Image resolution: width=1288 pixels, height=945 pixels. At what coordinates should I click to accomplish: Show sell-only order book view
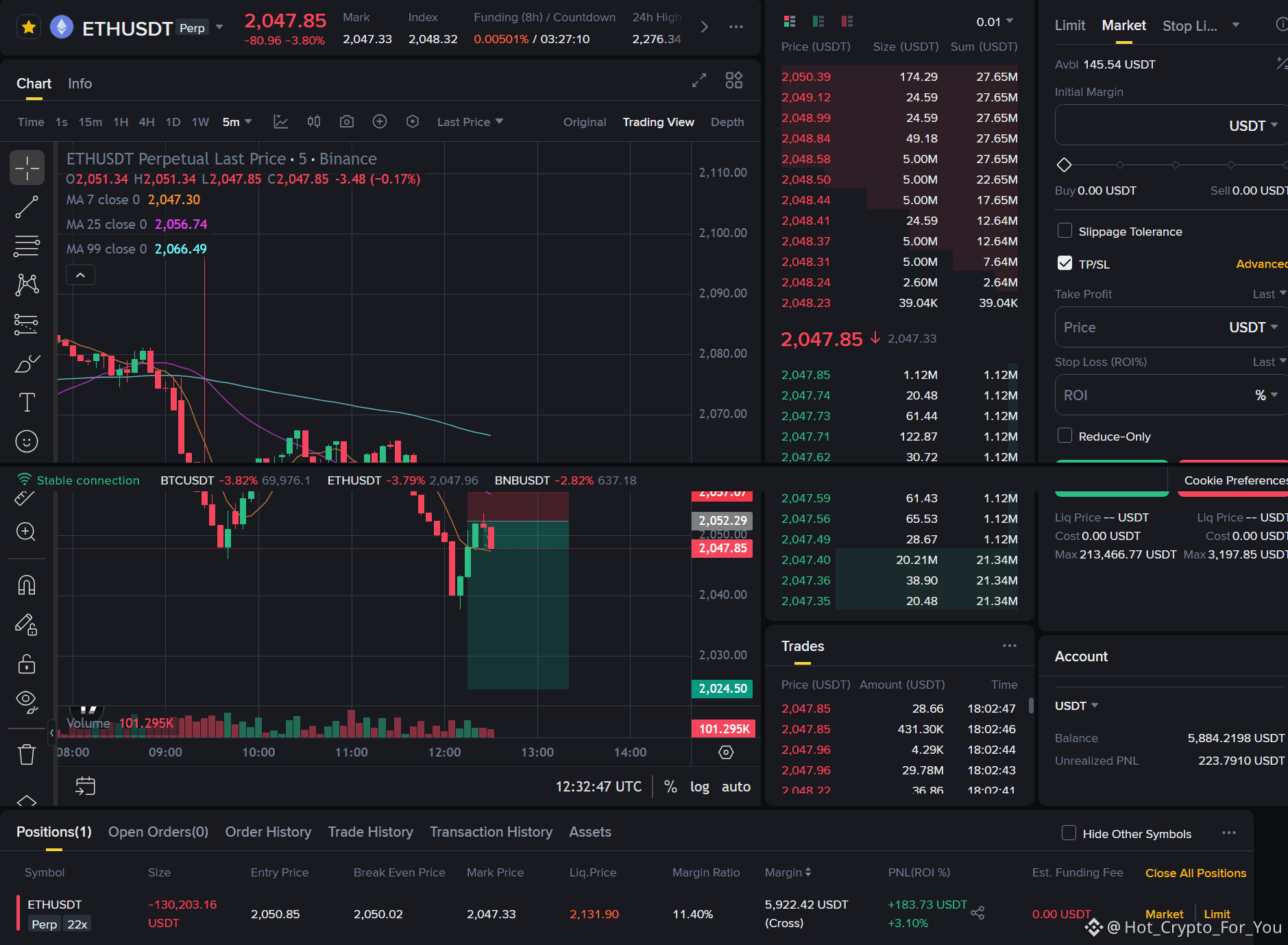click(847, 21)
